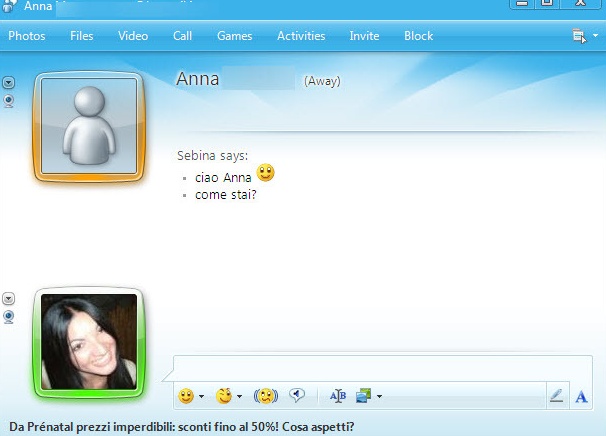Open the Photos sharing menu
Image resolution: width=606 pixels, height=436 pixels.
point(27,36)
